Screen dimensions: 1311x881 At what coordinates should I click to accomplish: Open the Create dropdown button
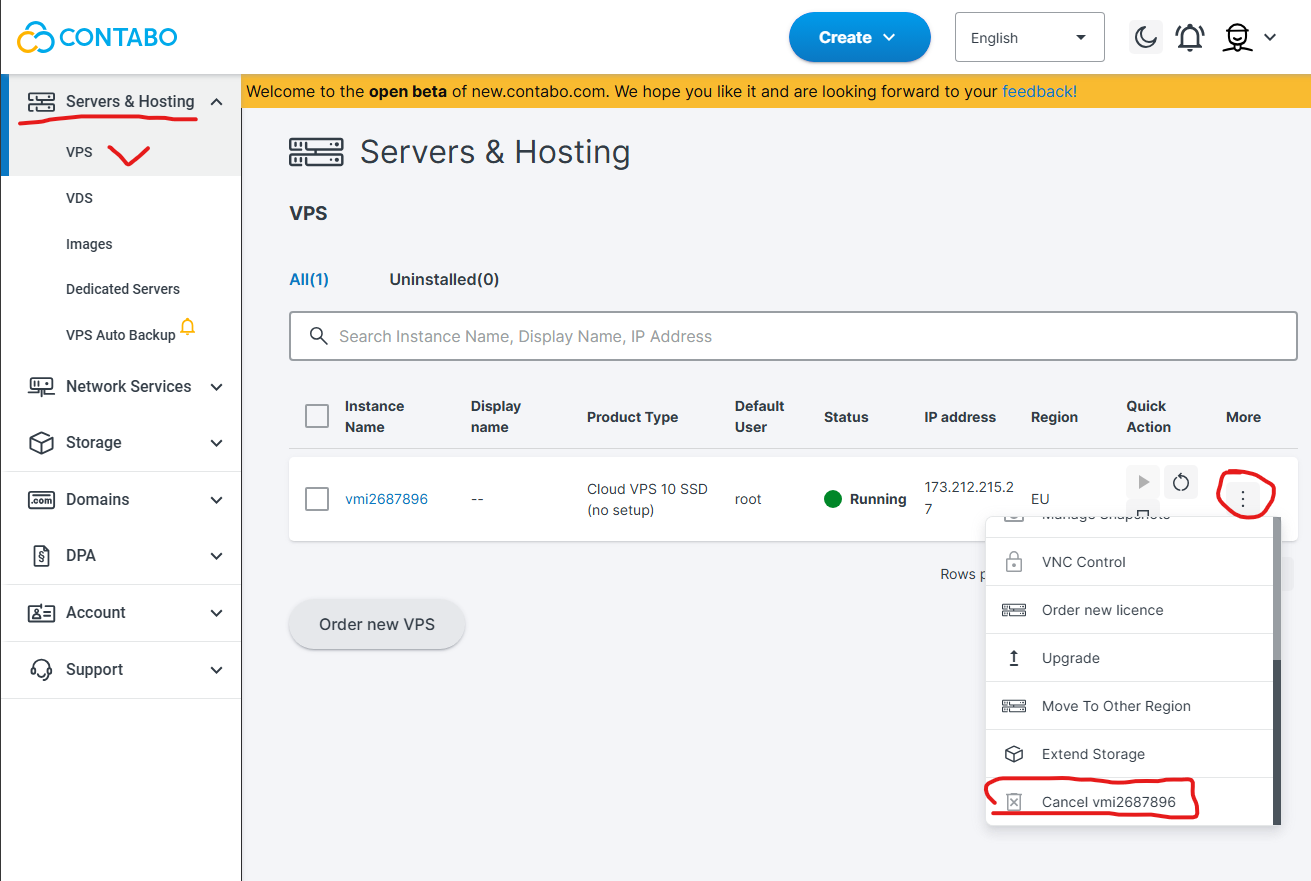click(859, 38)
